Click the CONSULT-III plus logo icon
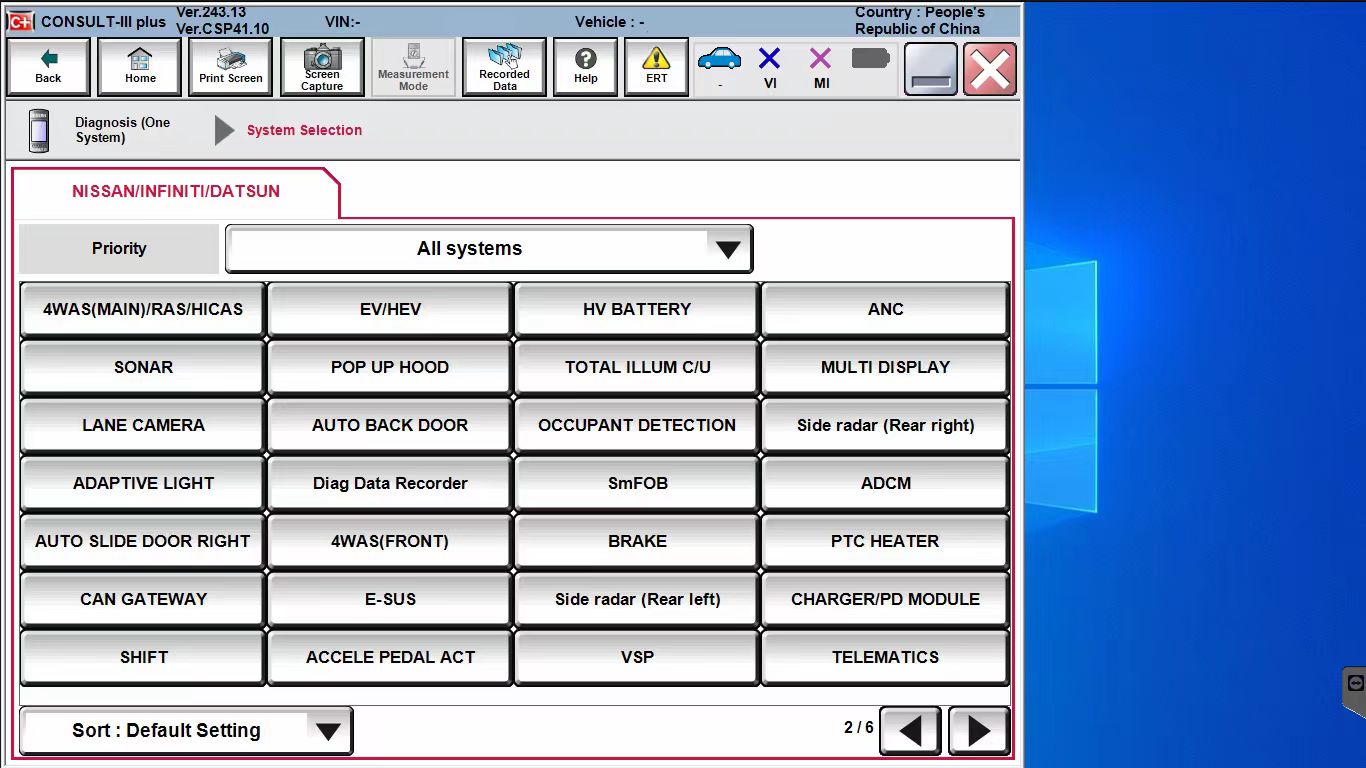The height and width of the screenshot is (768, 1366). tap(20, 21)
